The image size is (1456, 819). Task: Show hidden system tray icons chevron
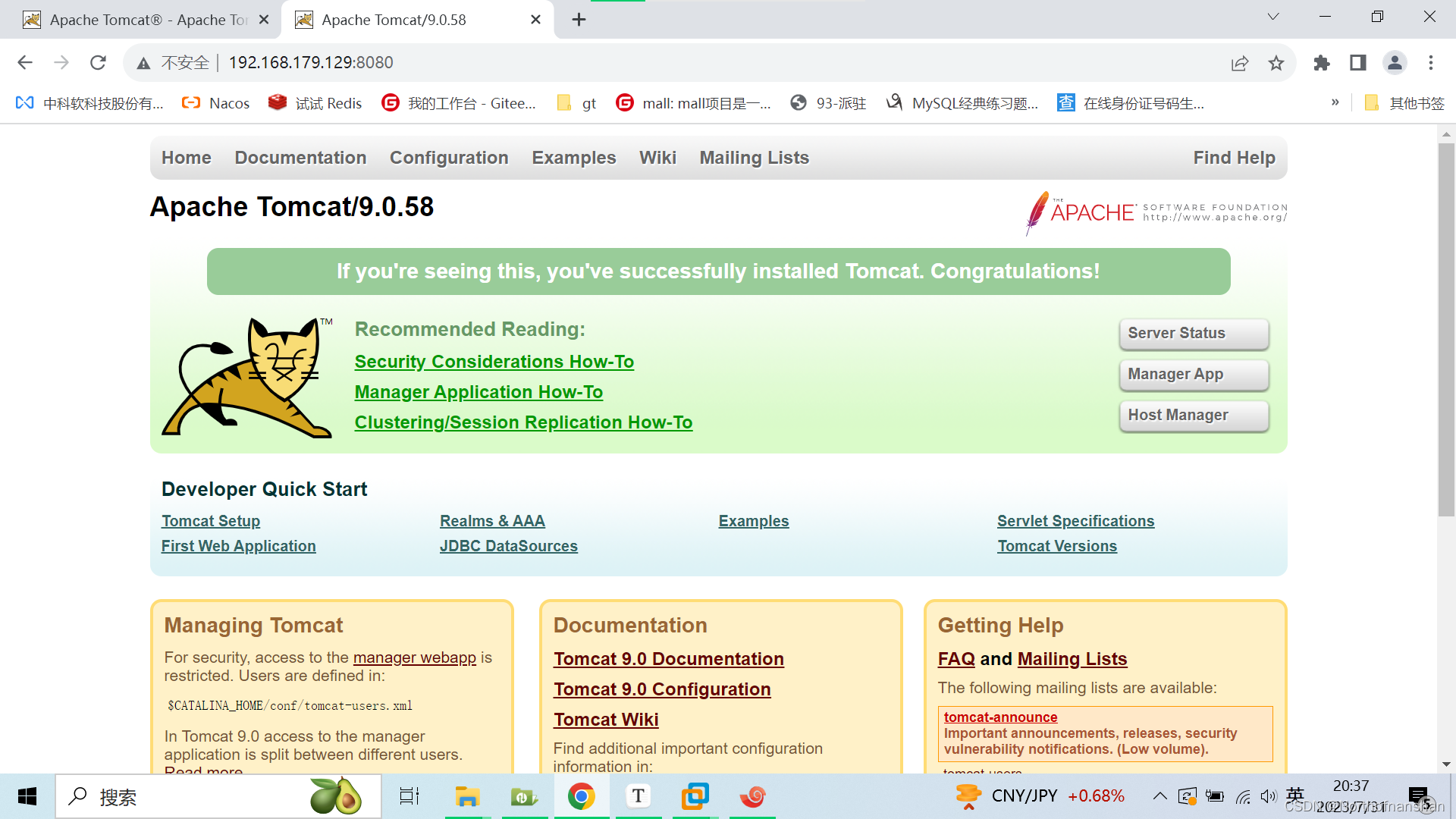pyautogui.click(x=1159, y=796)
